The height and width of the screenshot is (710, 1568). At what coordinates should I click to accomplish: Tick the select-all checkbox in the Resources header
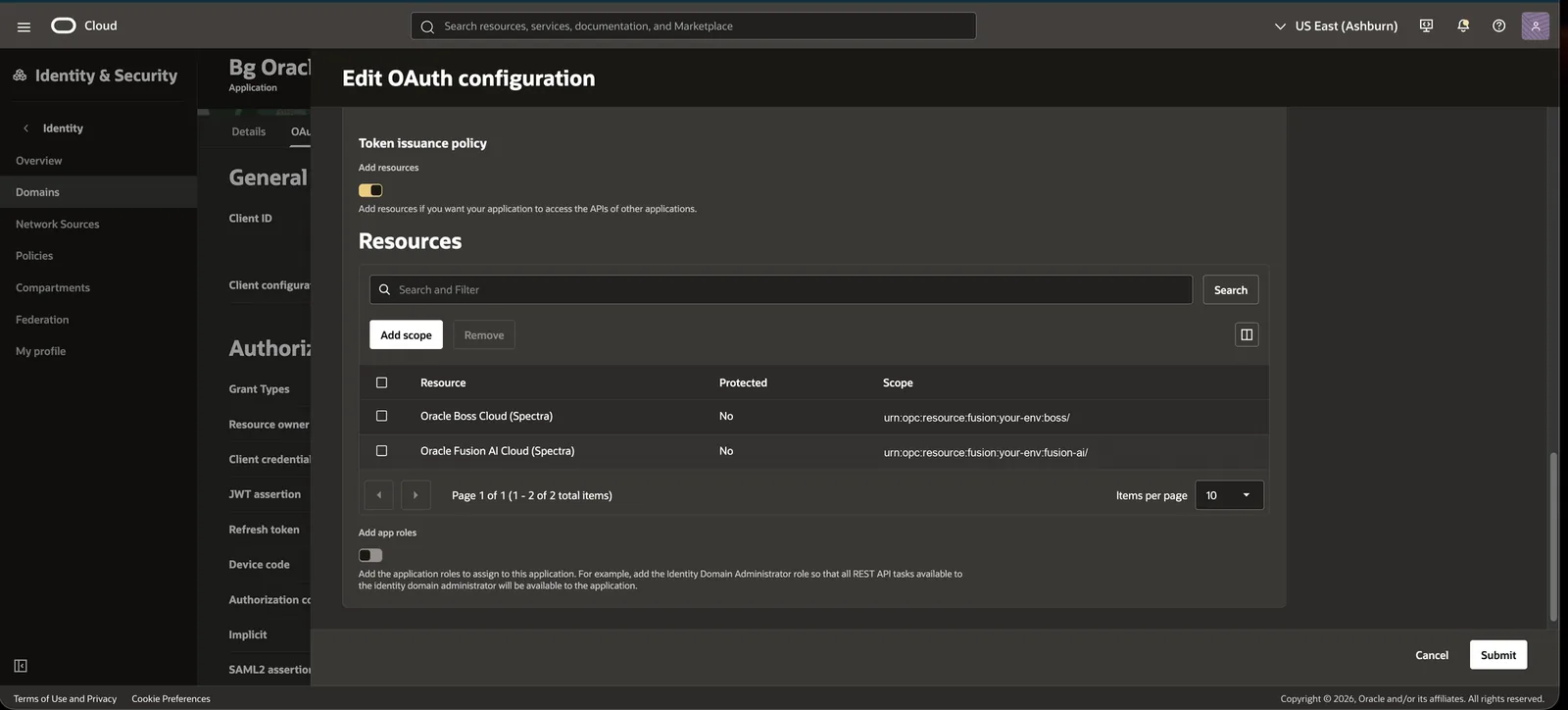(x=382, y=382)
